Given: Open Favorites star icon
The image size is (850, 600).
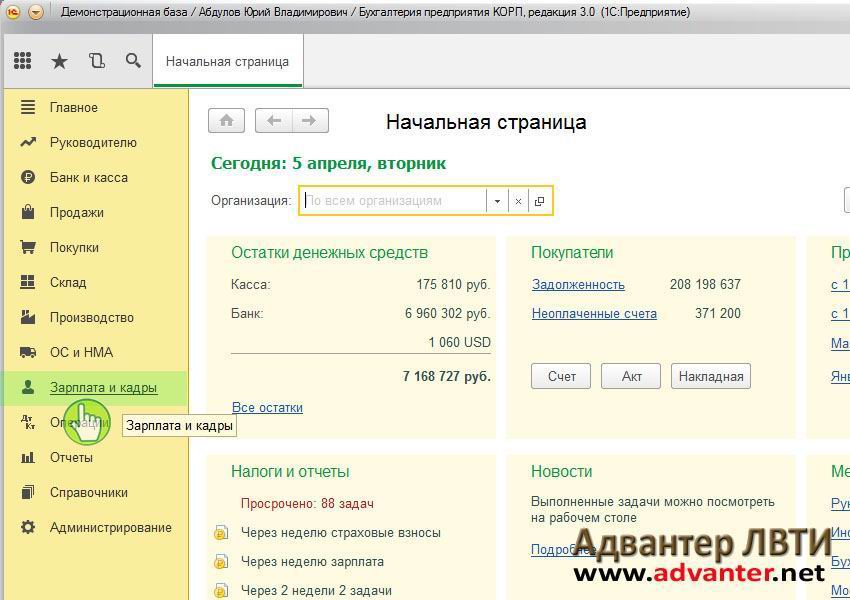Looking at the screenshot, I should [59, 61].
